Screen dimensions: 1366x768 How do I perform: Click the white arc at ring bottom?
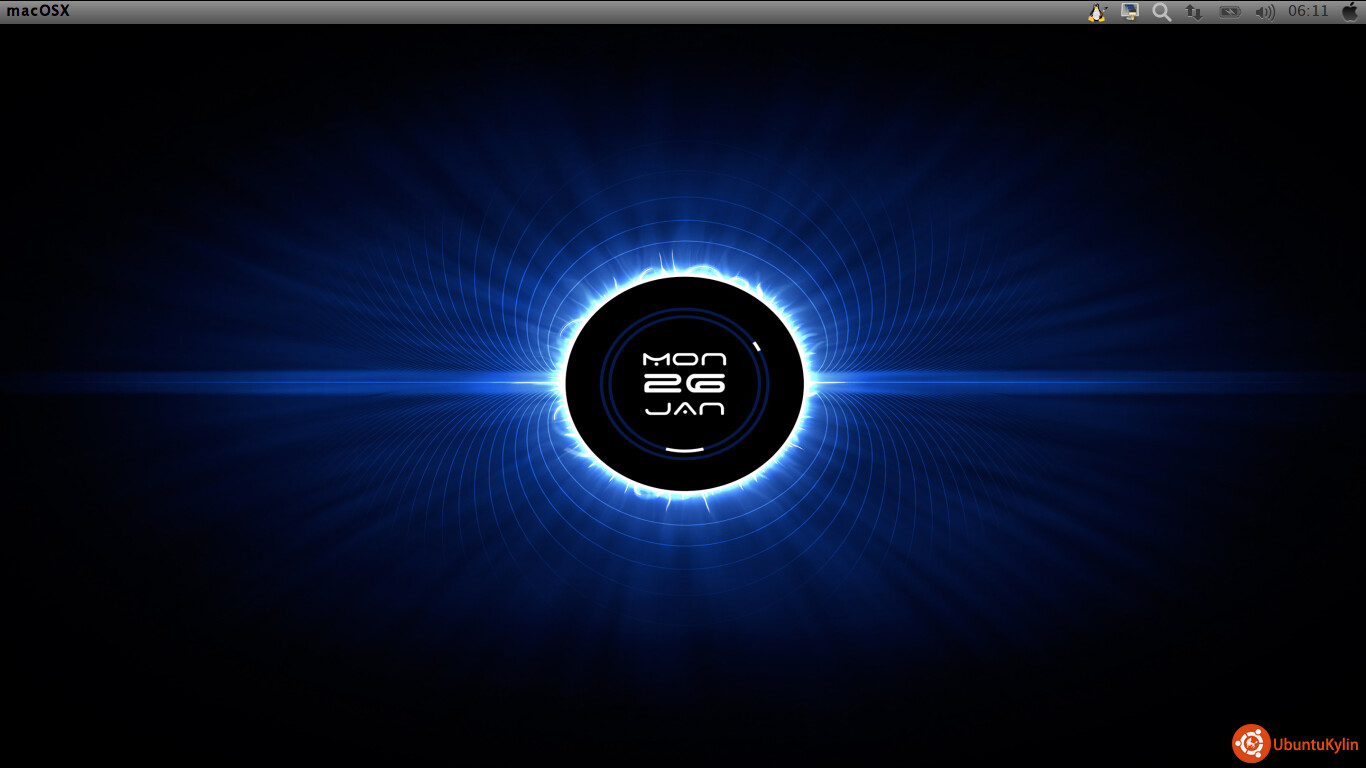pyautogui.click(x=684, y=450)
